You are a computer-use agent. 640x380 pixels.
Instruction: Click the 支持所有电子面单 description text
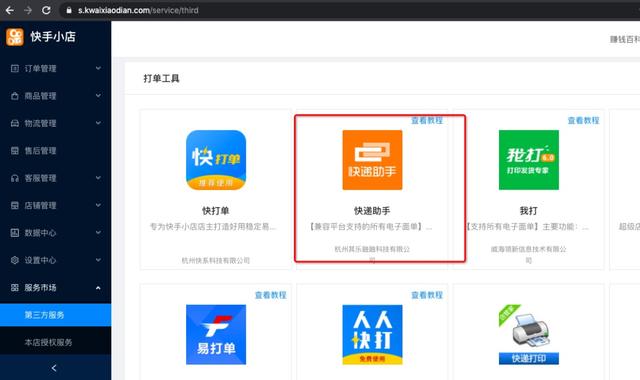527,226
